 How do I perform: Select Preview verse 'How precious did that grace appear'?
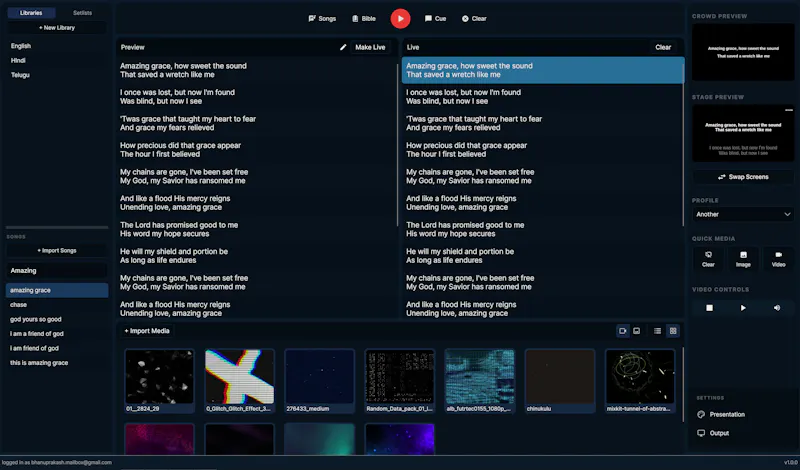[x=256, y=150]
